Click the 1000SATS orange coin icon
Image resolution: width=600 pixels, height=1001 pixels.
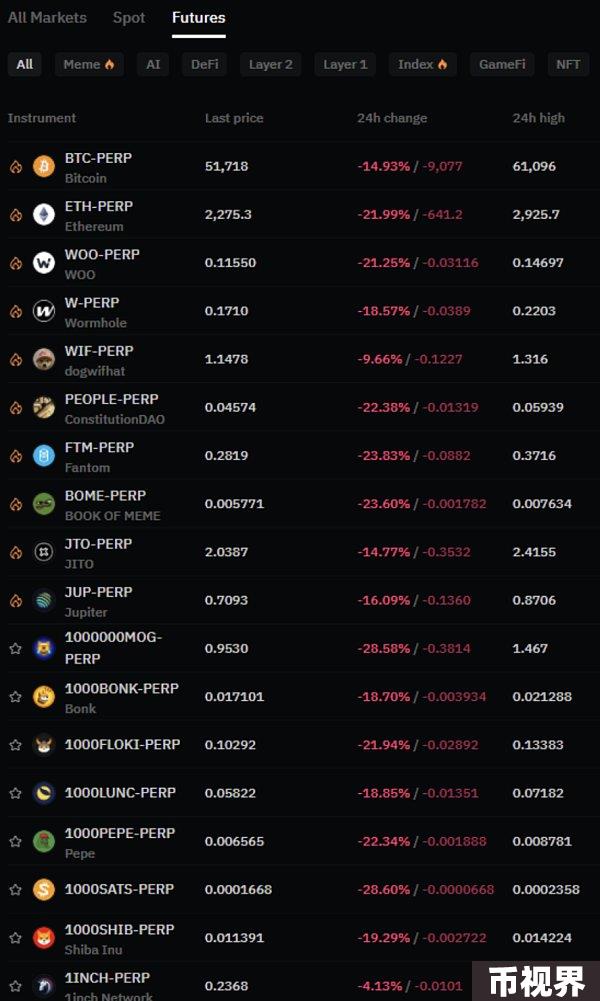point(44,889)
